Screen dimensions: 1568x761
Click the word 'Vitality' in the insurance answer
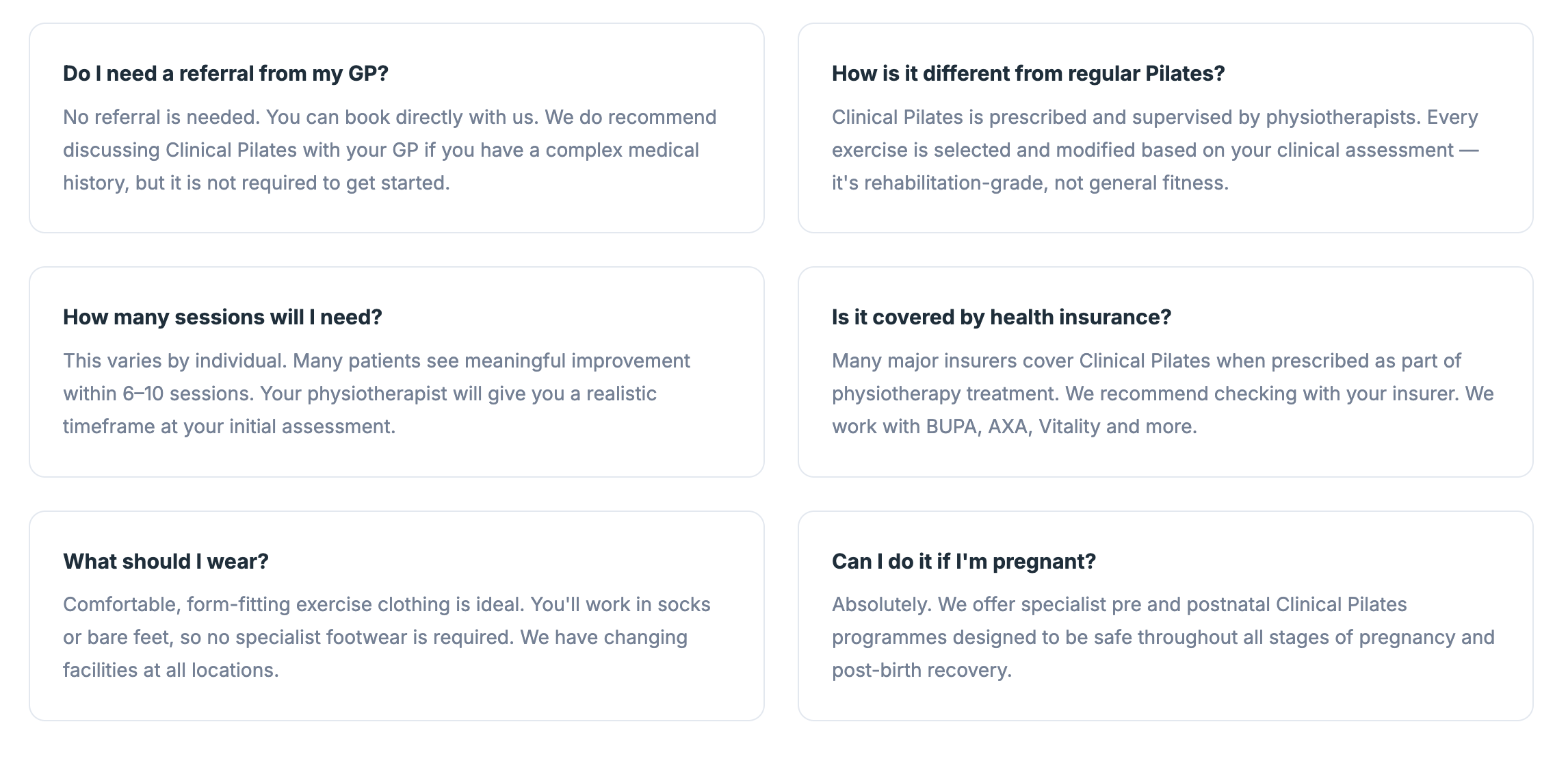click(x=1069, y=426)
